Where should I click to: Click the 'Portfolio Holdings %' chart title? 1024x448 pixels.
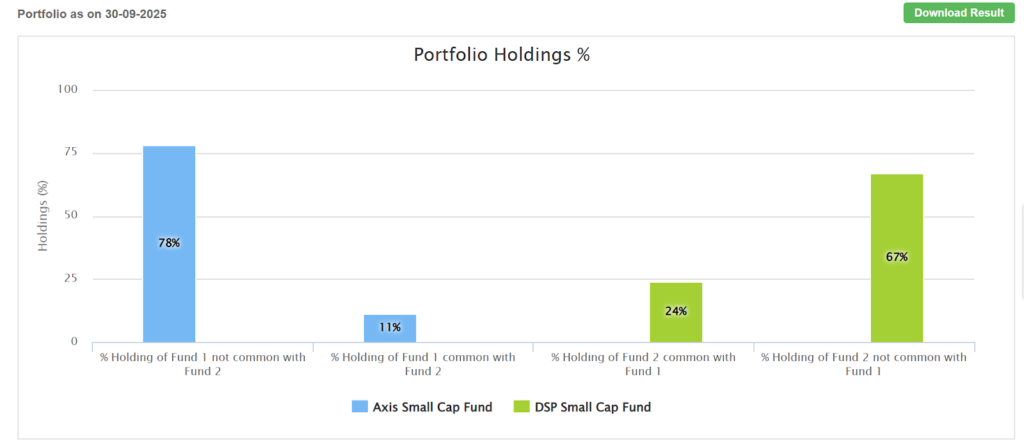click(502, 55)
